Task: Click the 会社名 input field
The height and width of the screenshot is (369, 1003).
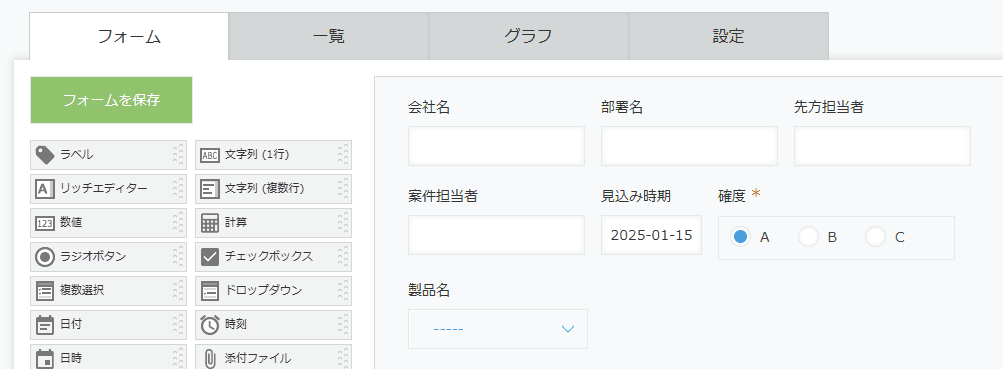Action: coord(496,146)
